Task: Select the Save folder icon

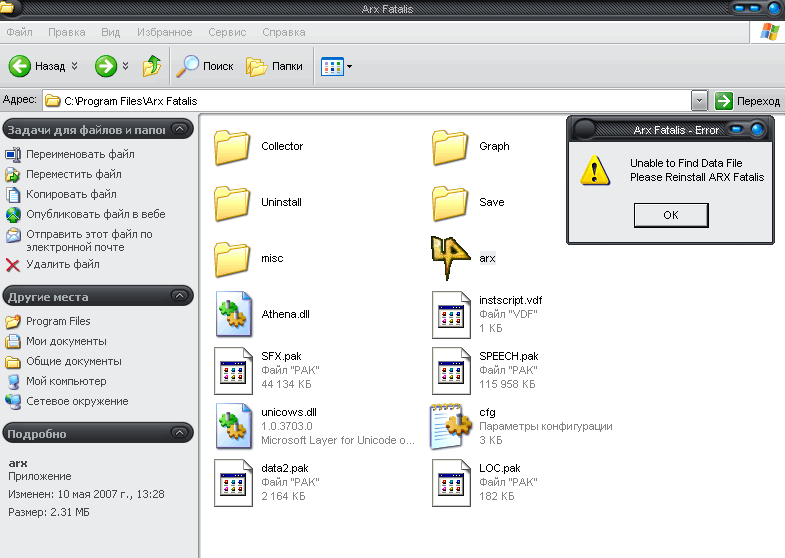Action: (x=450, y=203)
